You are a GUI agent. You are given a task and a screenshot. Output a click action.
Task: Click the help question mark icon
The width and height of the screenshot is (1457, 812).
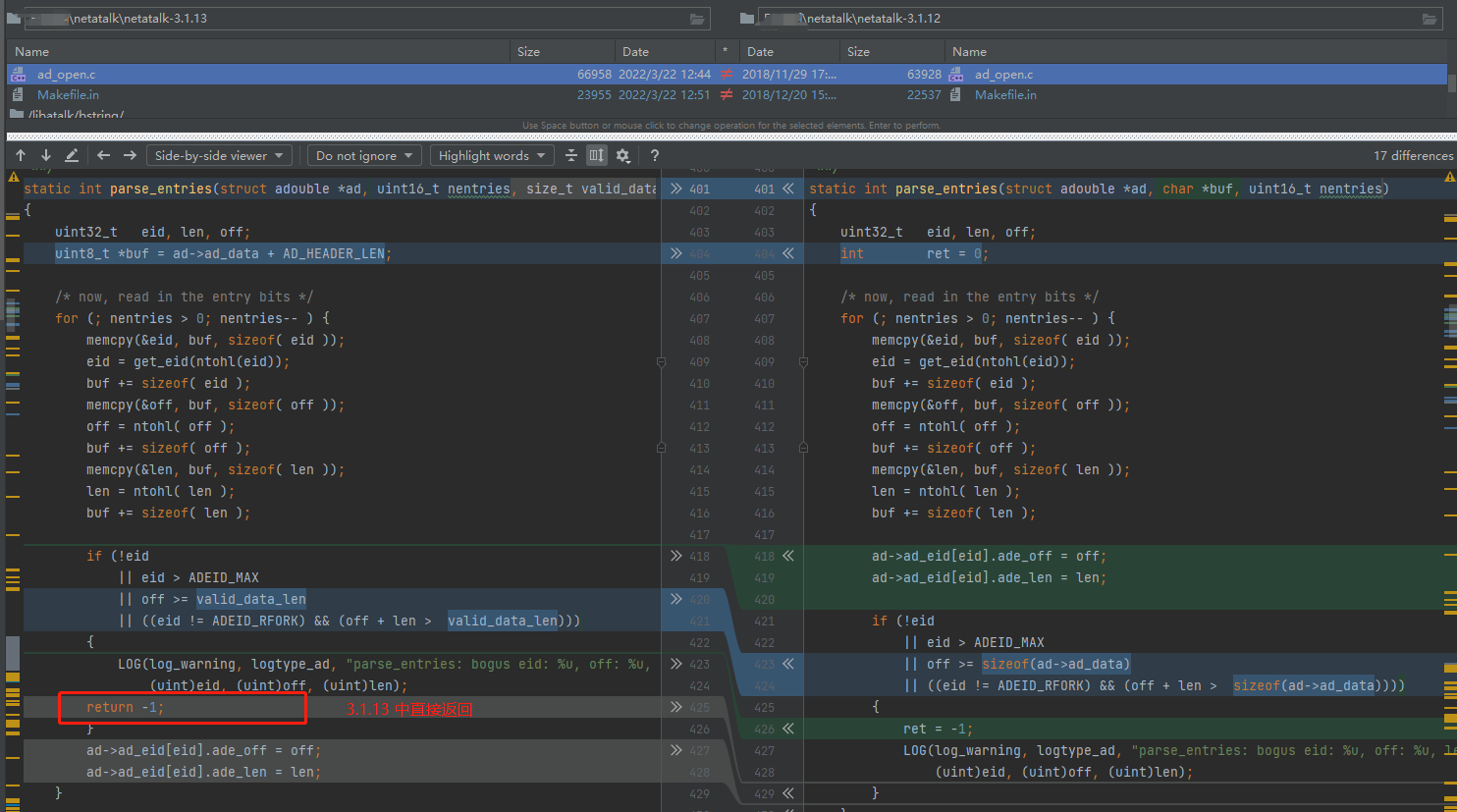click(655, 155)
